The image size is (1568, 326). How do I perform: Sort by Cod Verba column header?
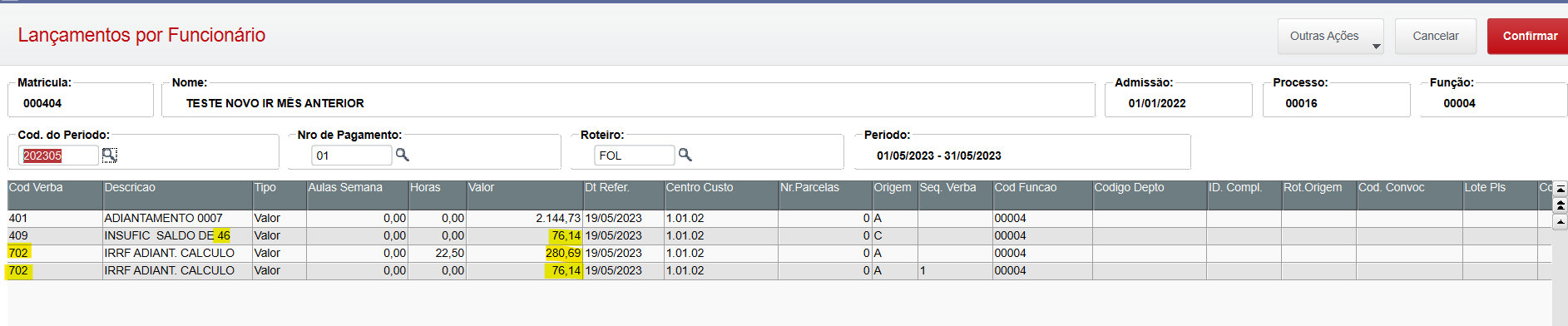pyautogui.click(x=55, y=195)
